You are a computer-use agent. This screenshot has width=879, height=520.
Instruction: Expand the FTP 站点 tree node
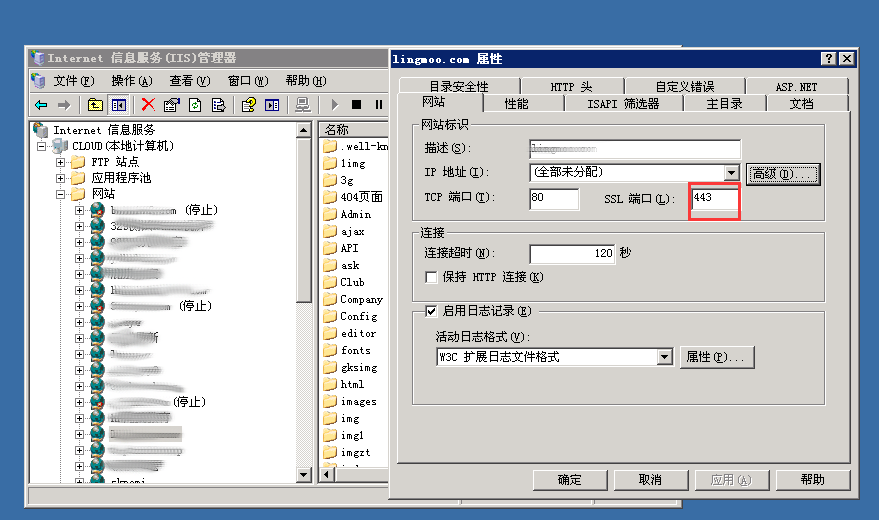coord(61,162)
